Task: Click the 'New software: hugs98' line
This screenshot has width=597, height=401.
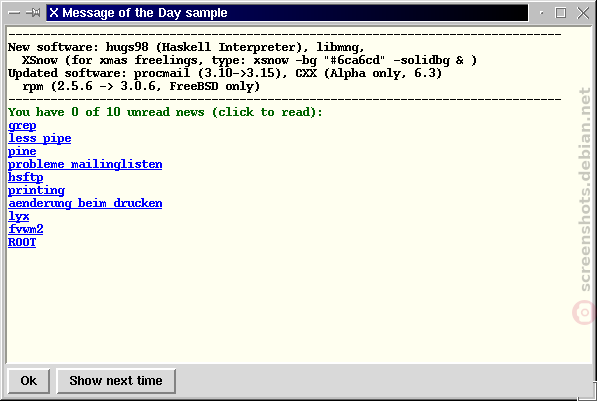Action: coord(186,47)
